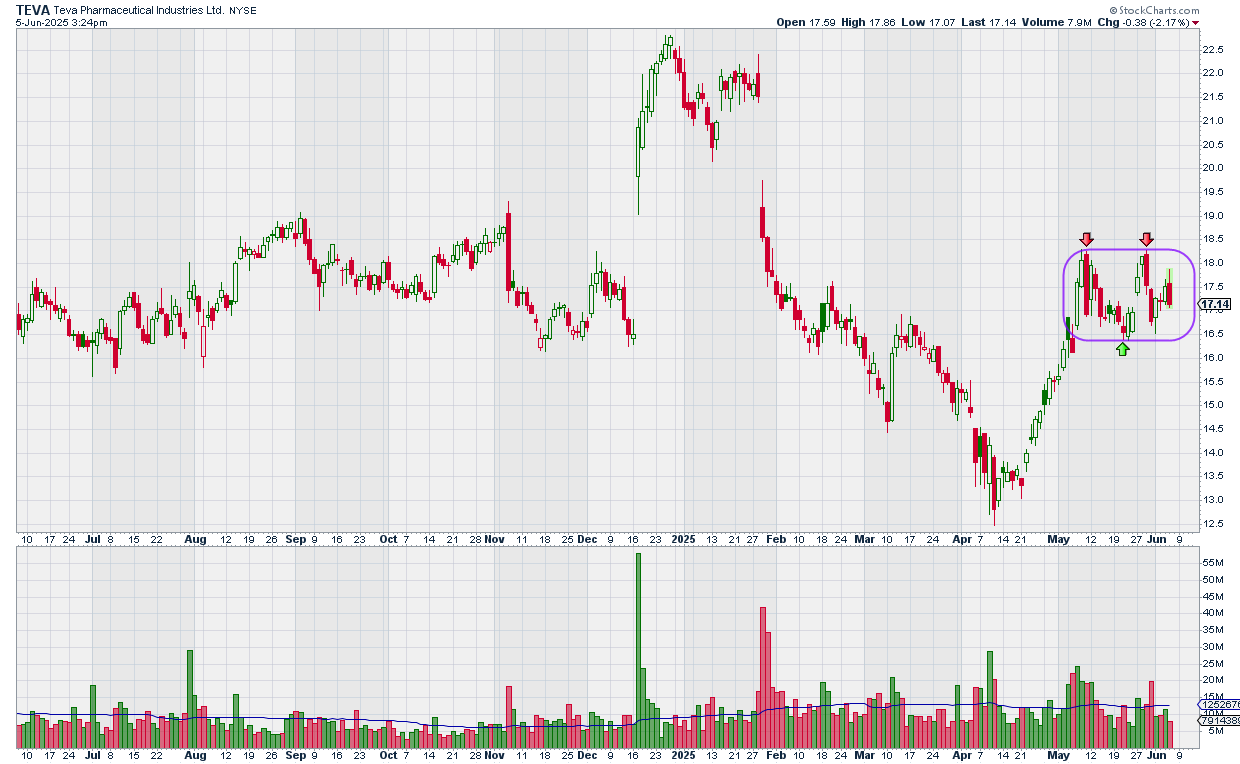Click the 30M volume axis label

[x=1212, y=647]
